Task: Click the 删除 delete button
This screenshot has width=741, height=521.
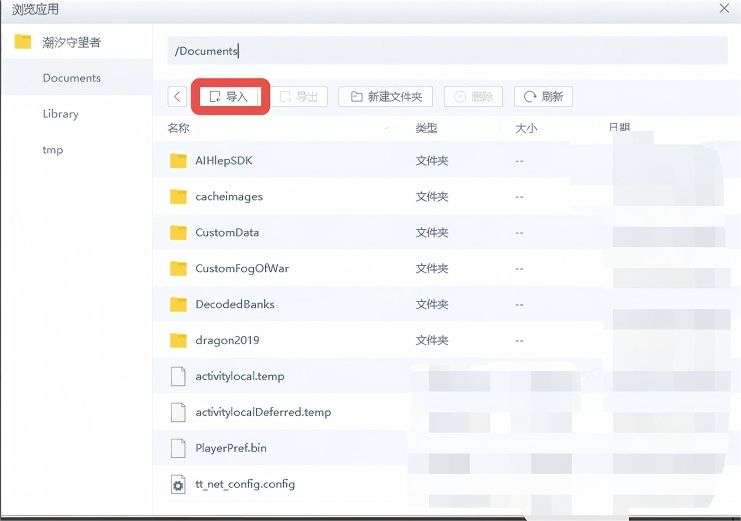Action: pos(473,96)
